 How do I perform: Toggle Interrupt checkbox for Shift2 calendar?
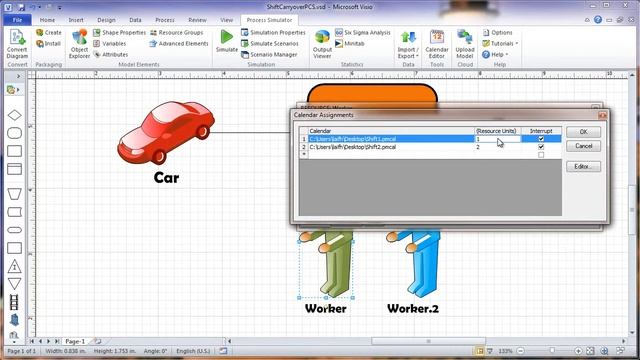point(541,147)
